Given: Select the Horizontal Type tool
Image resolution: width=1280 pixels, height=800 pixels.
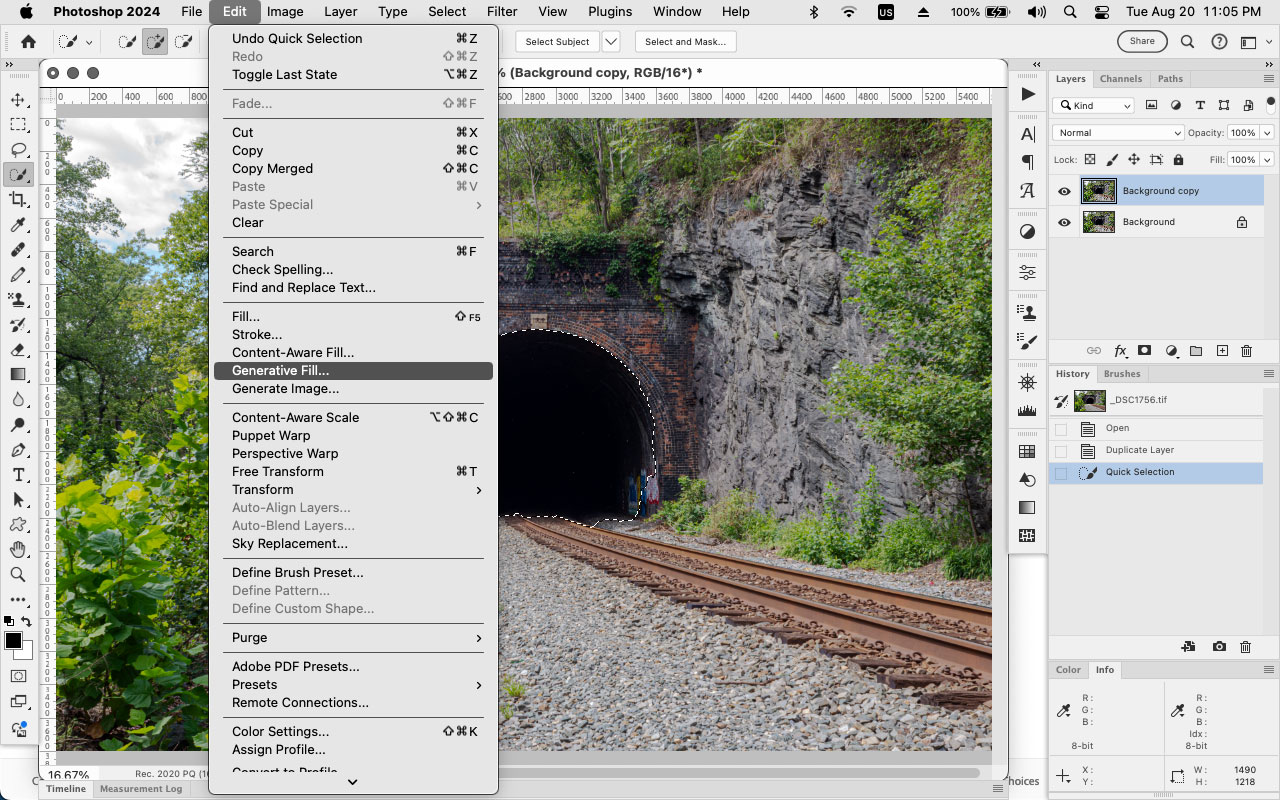Looking at the screenshot, I should click(17, 475).
